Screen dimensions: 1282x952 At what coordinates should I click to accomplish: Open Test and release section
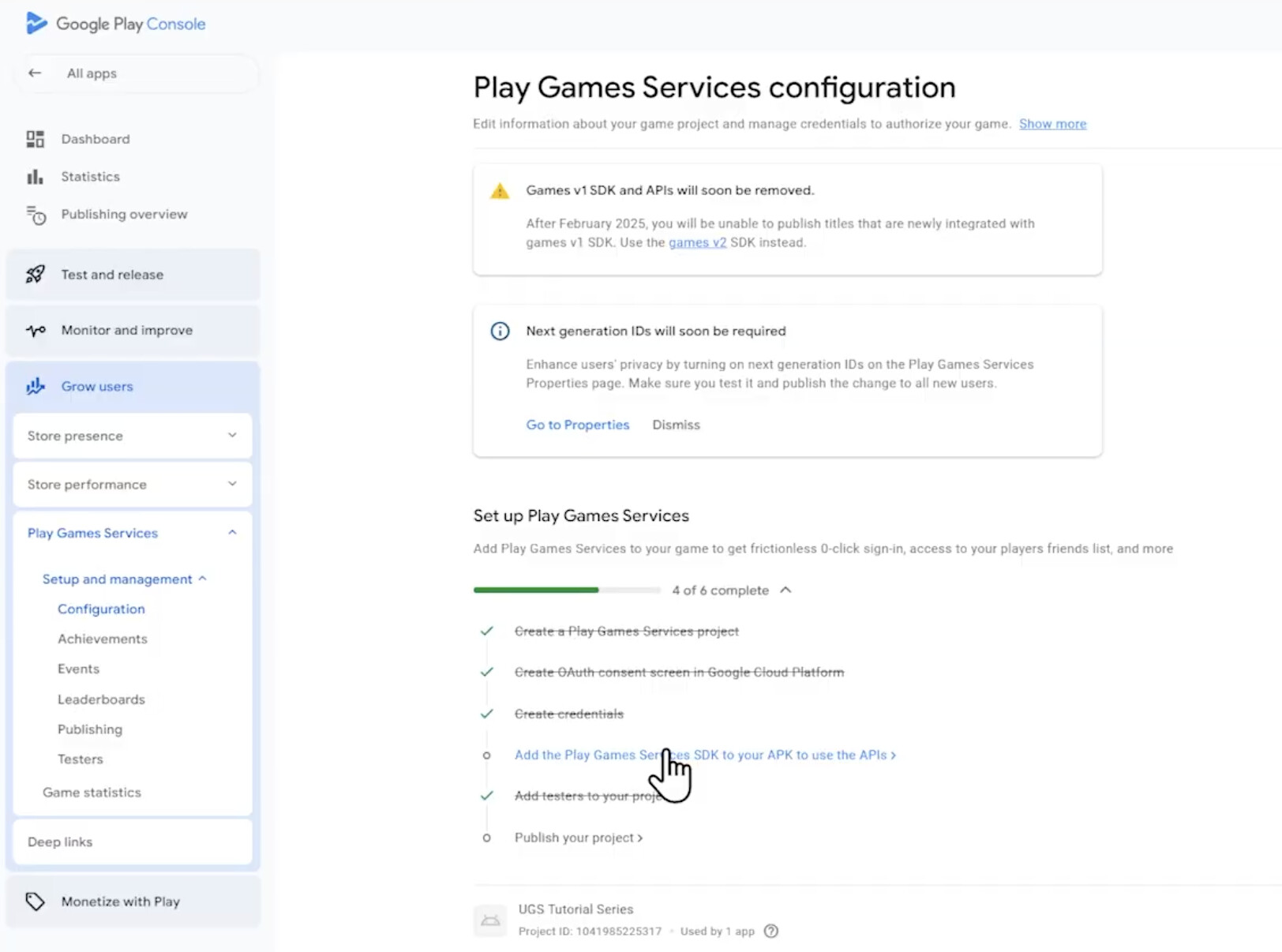click(x=111, y=275)
